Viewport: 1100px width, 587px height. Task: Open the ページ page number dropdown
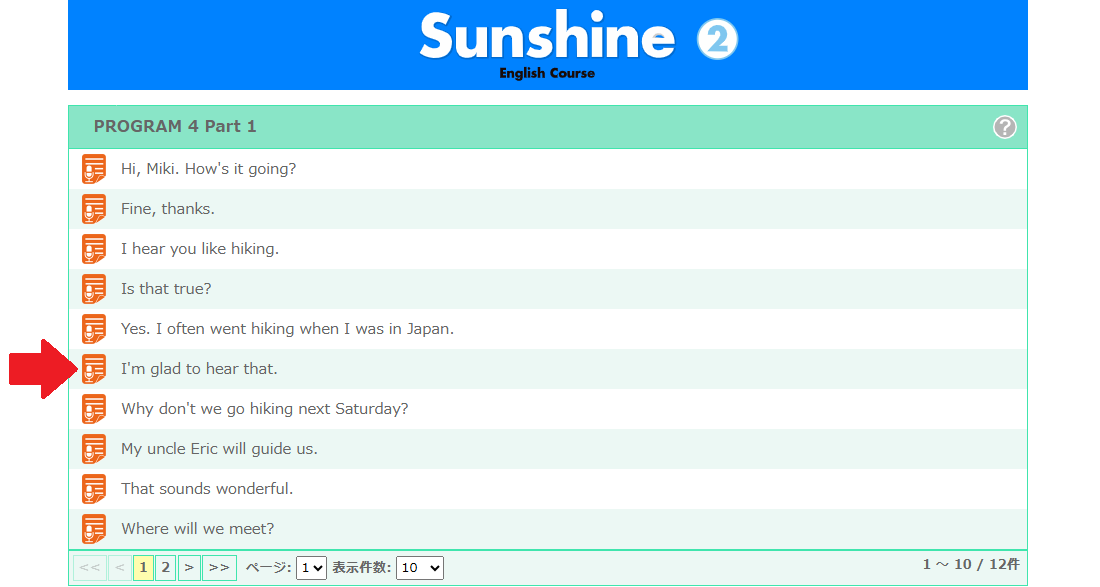311,568
